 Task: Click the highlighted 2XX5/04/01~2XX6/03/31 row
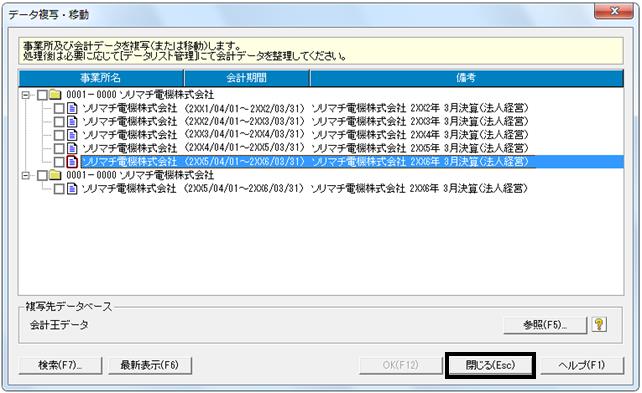(352, 162)
